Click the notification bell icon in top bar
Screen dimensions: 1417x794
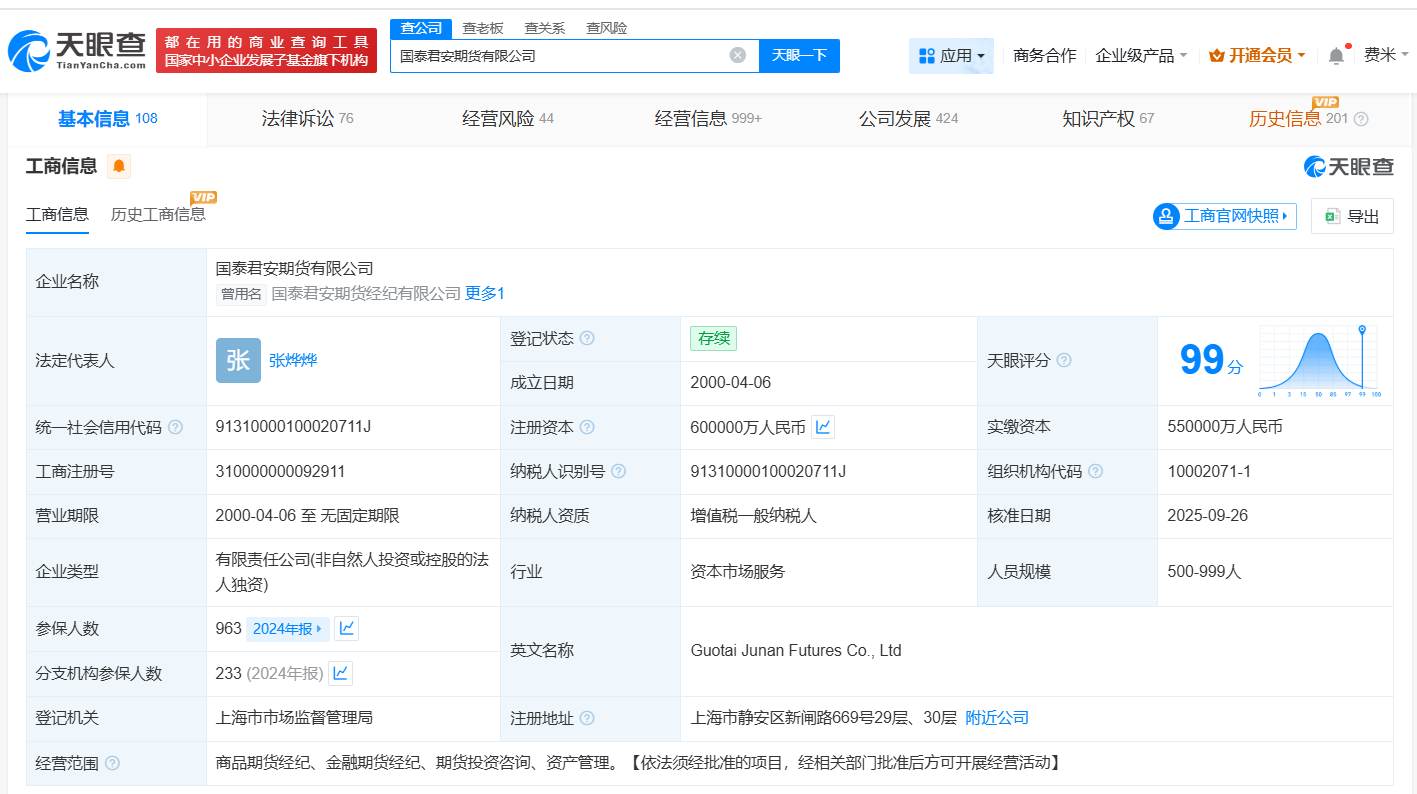coord(1334,56)
